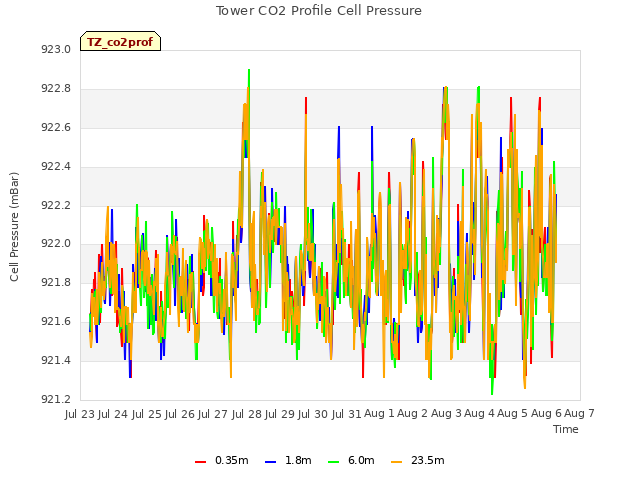Click the Jul 30 x-axis date label
Viewport: 640px width, 480px height.
pyautogui.click(x=313, y=414)
